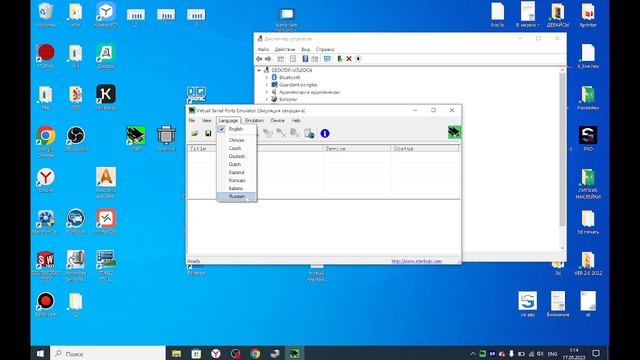Choose Italiano from the Language menu
Viewport: 640px width, 360px height.
click(x=237, y=189)
